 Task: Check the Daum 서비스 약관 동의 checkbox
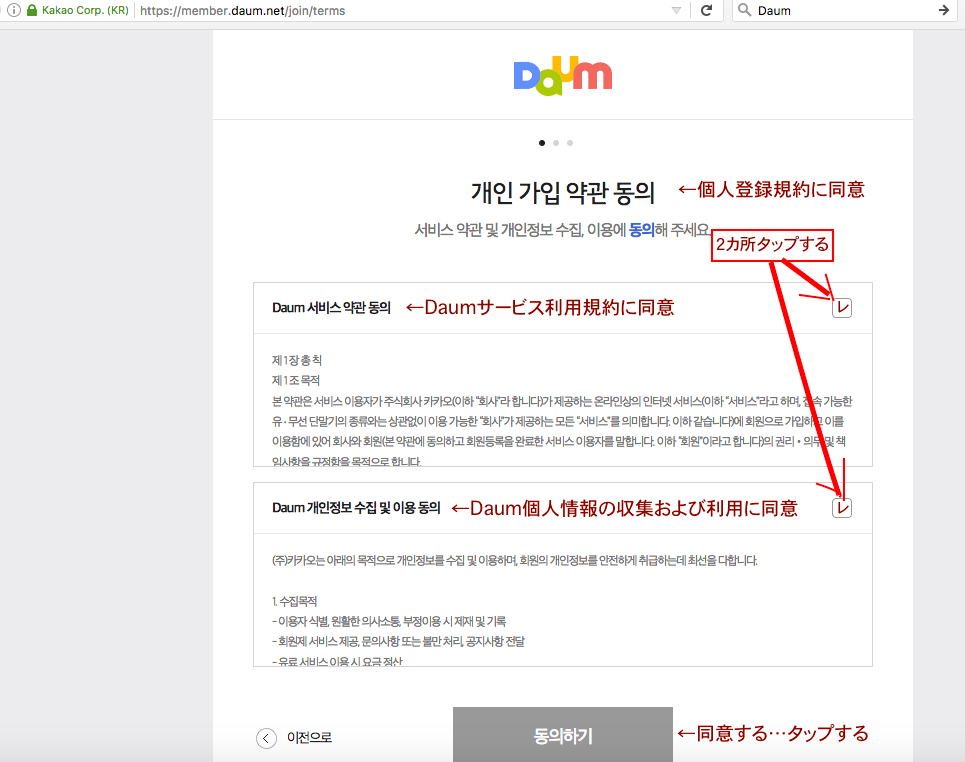(842, 308)
